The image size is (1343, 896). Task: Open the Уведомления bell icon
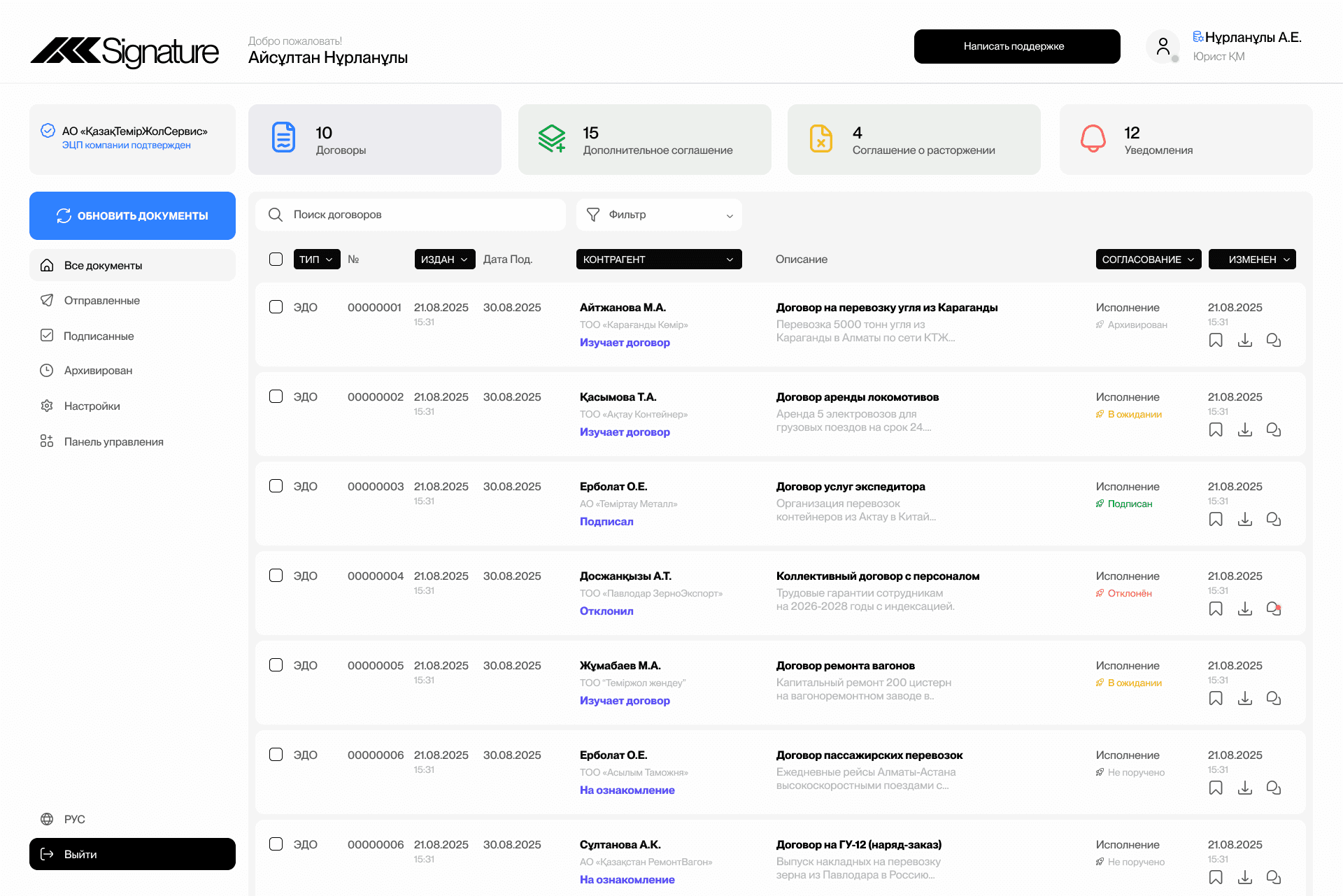pyautogui.click(x=1093, y=138)
